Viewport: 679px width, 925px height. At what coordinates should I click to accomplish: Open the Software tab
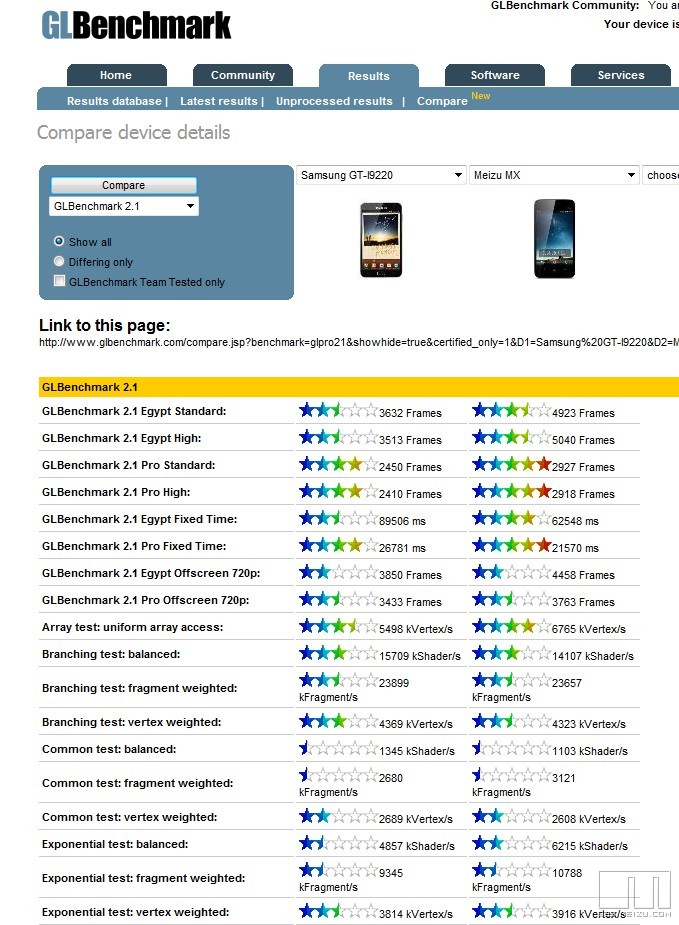tap(495, 75)
